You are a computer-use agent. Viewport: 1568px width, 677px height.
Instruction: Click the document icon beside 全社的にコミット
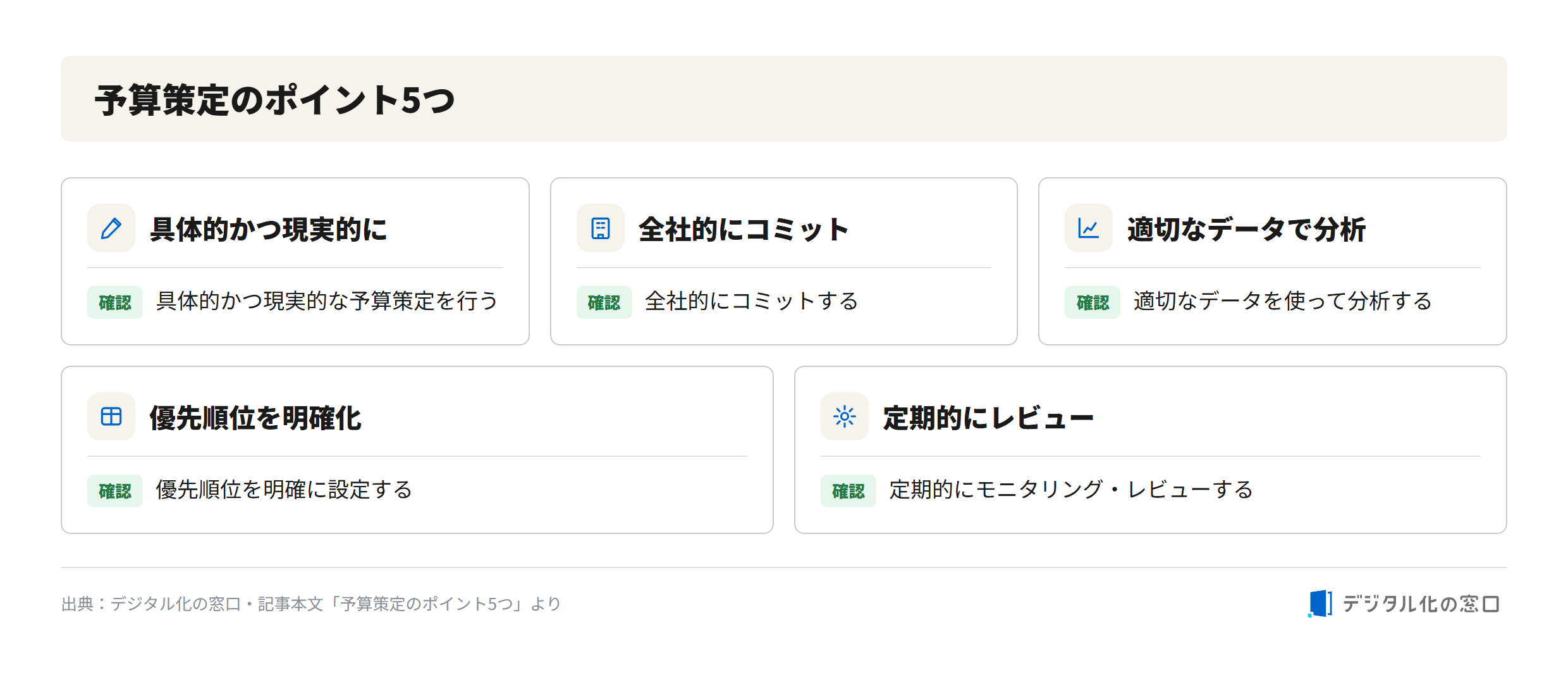(x=600, y=228)
